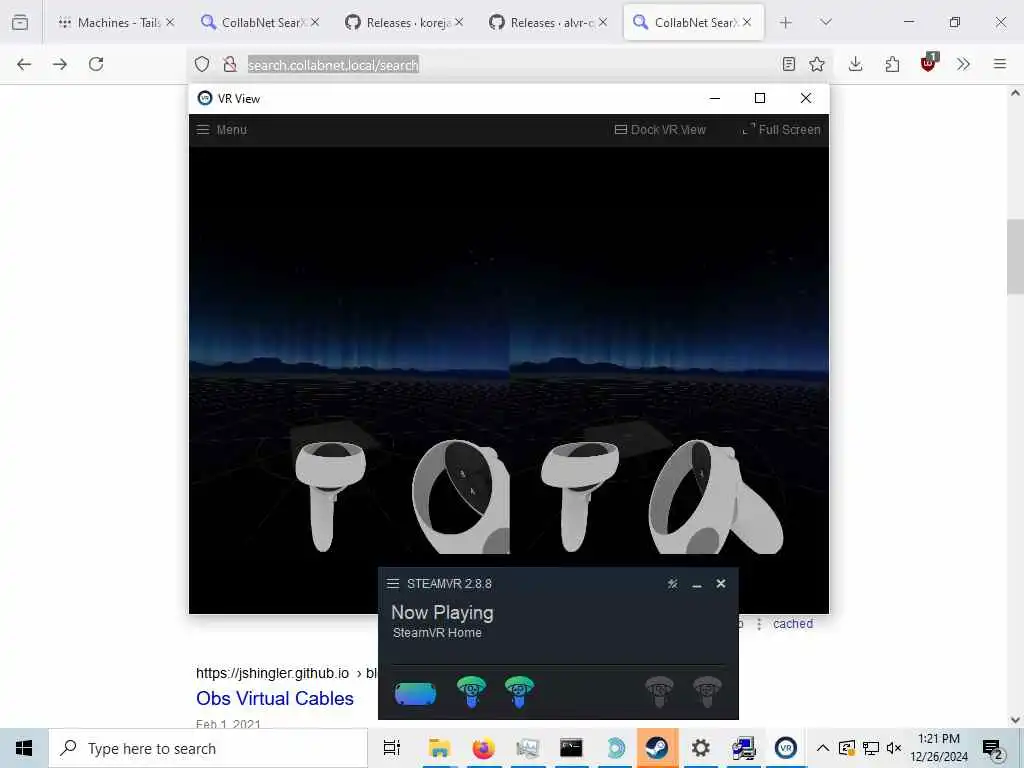Viewport: 1024px width, 768px height.
Task: Open the notification center icon
Action: [x=993, y=748]
